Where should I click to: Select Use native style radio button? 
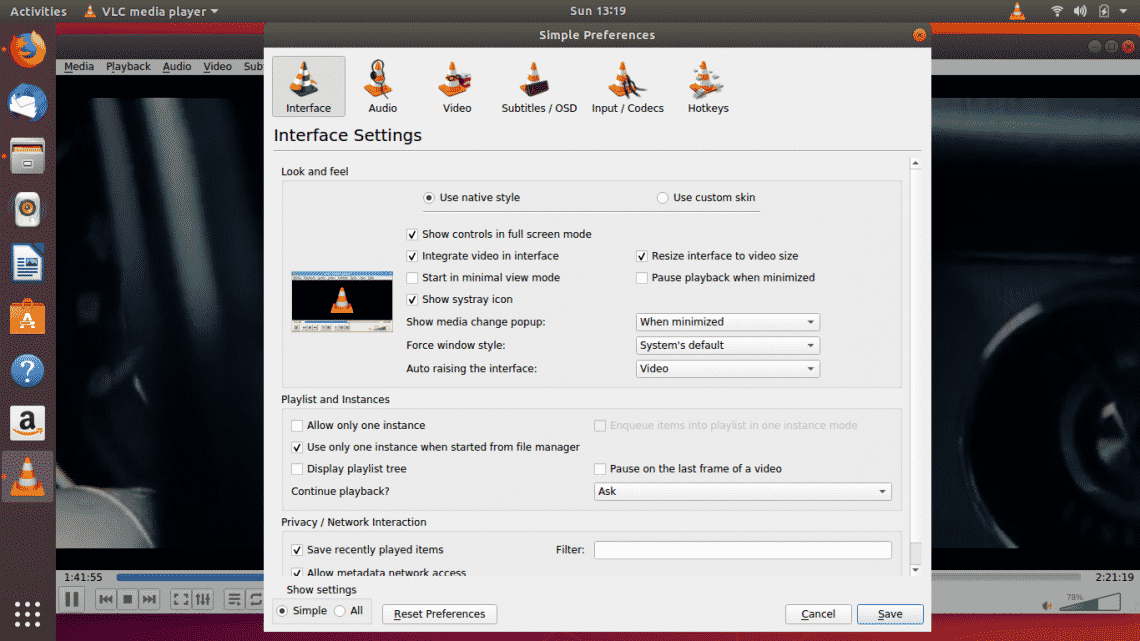coord(429,198)
